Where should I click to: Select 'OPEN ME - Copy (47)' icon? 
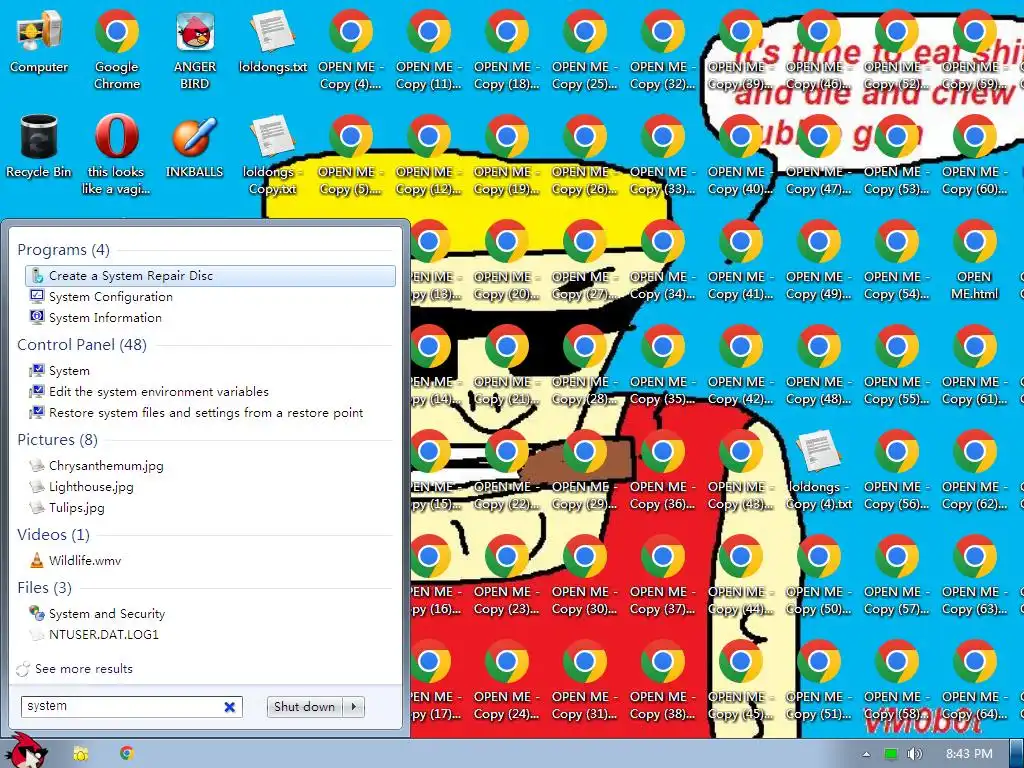click(818, 154)
